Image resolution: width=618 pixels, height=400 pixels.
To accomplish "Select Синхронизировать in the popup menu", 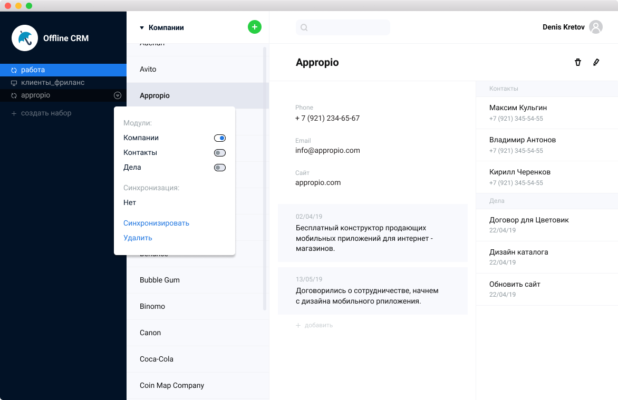I will pos(156,223).
